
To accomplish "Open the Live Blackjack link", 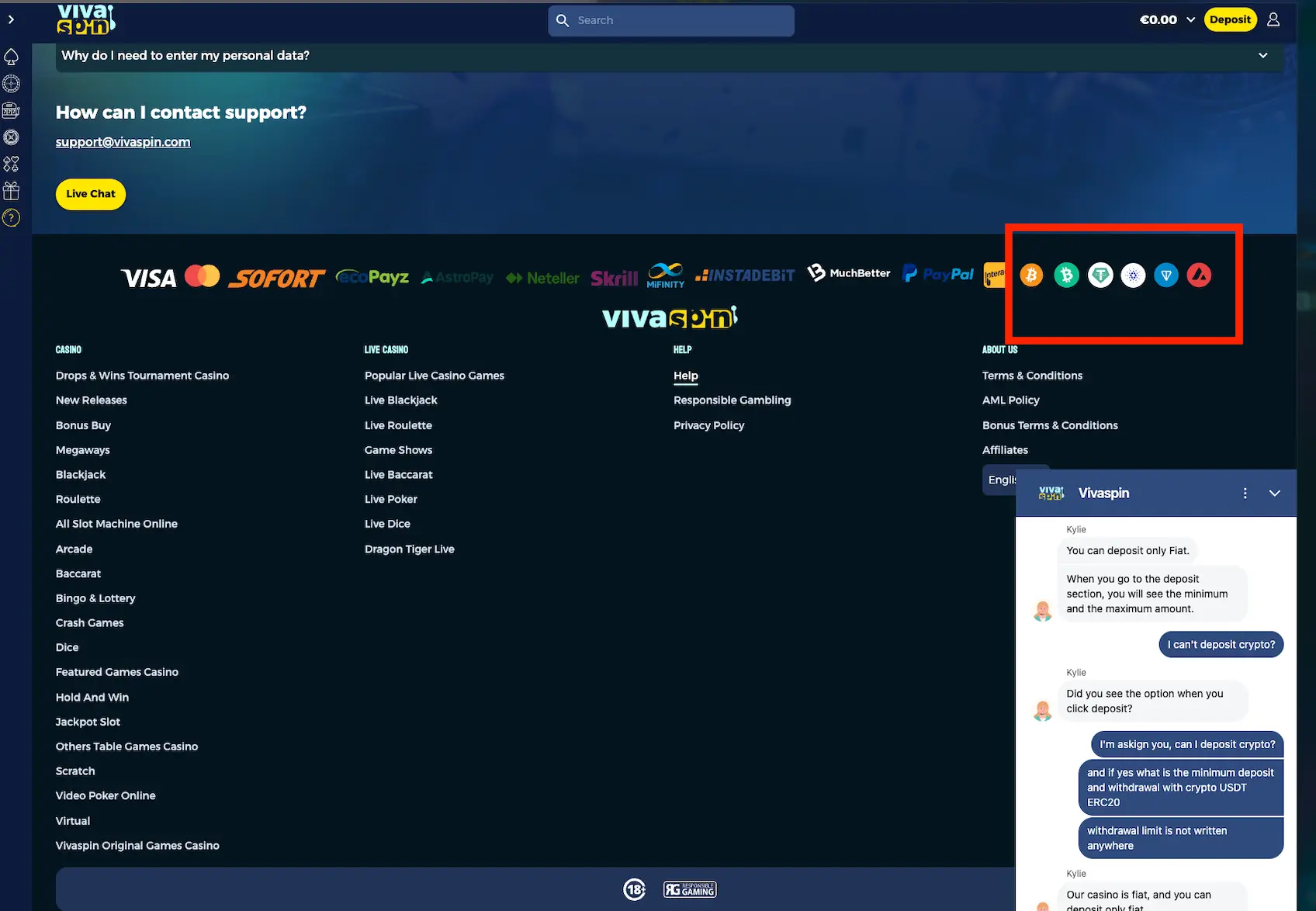I will [x=401, y=400].
